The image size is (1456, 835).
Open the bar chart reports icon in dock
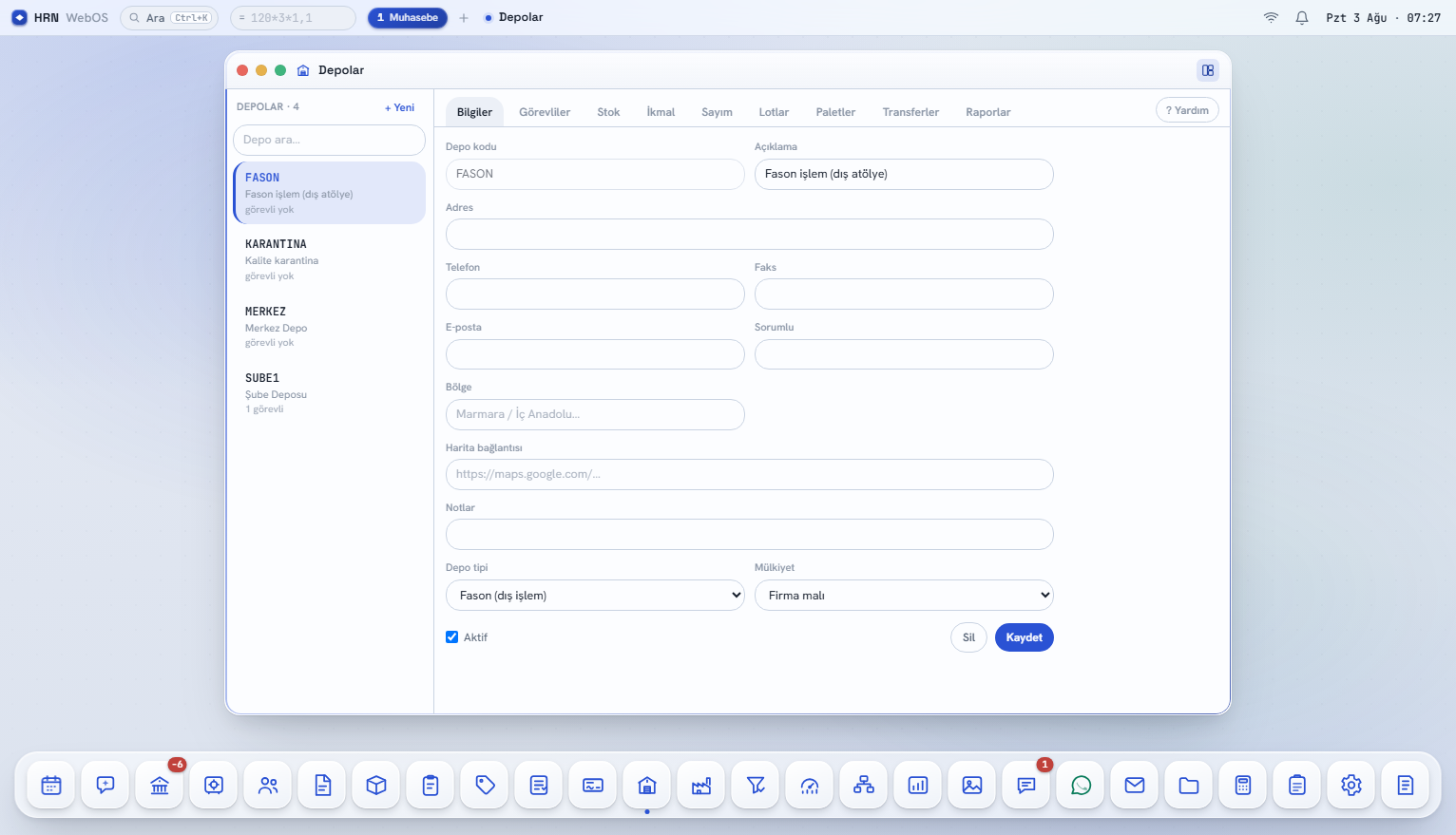point(918,786)
